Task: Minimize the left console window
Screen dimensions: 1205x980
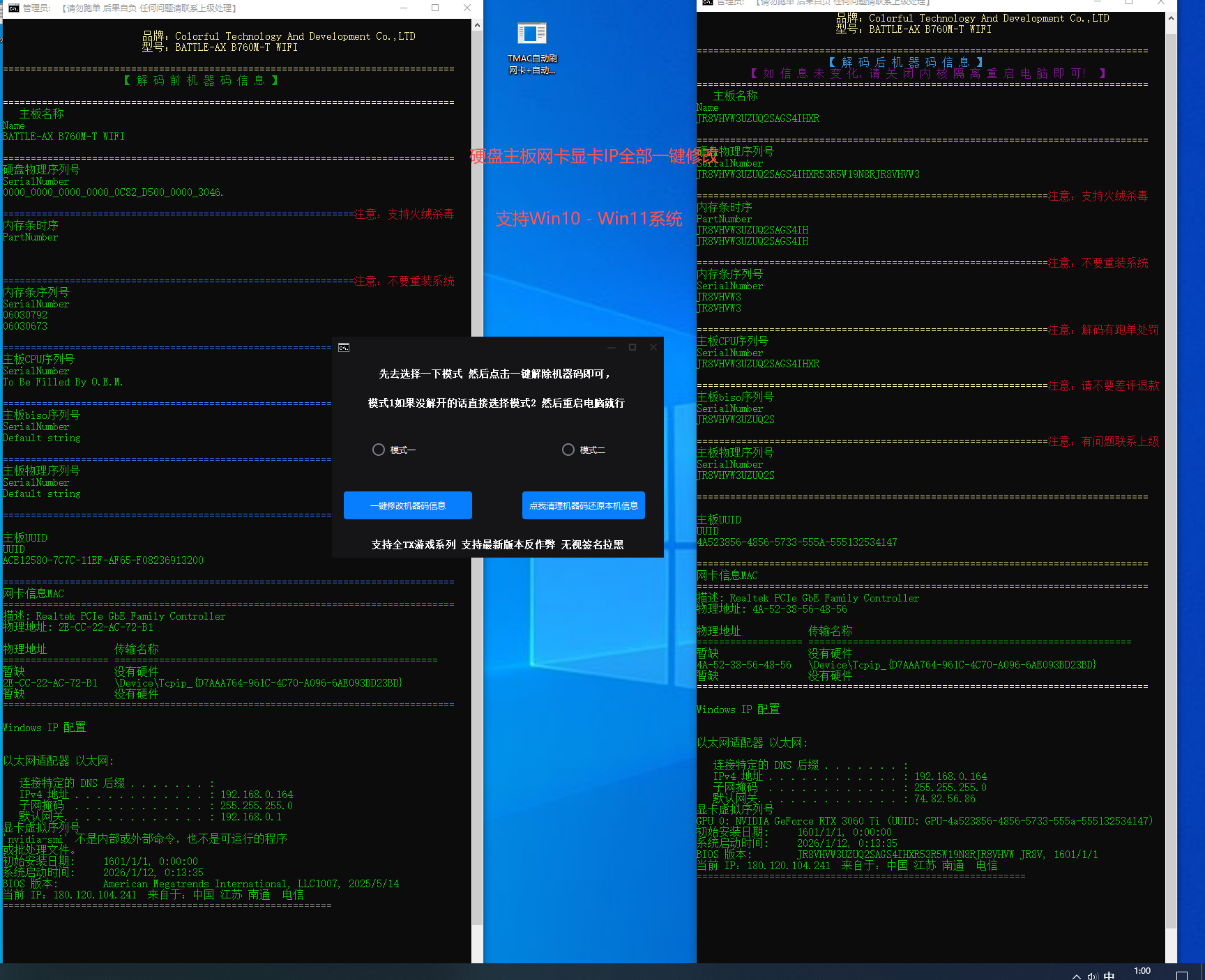Action: [403, 8]
